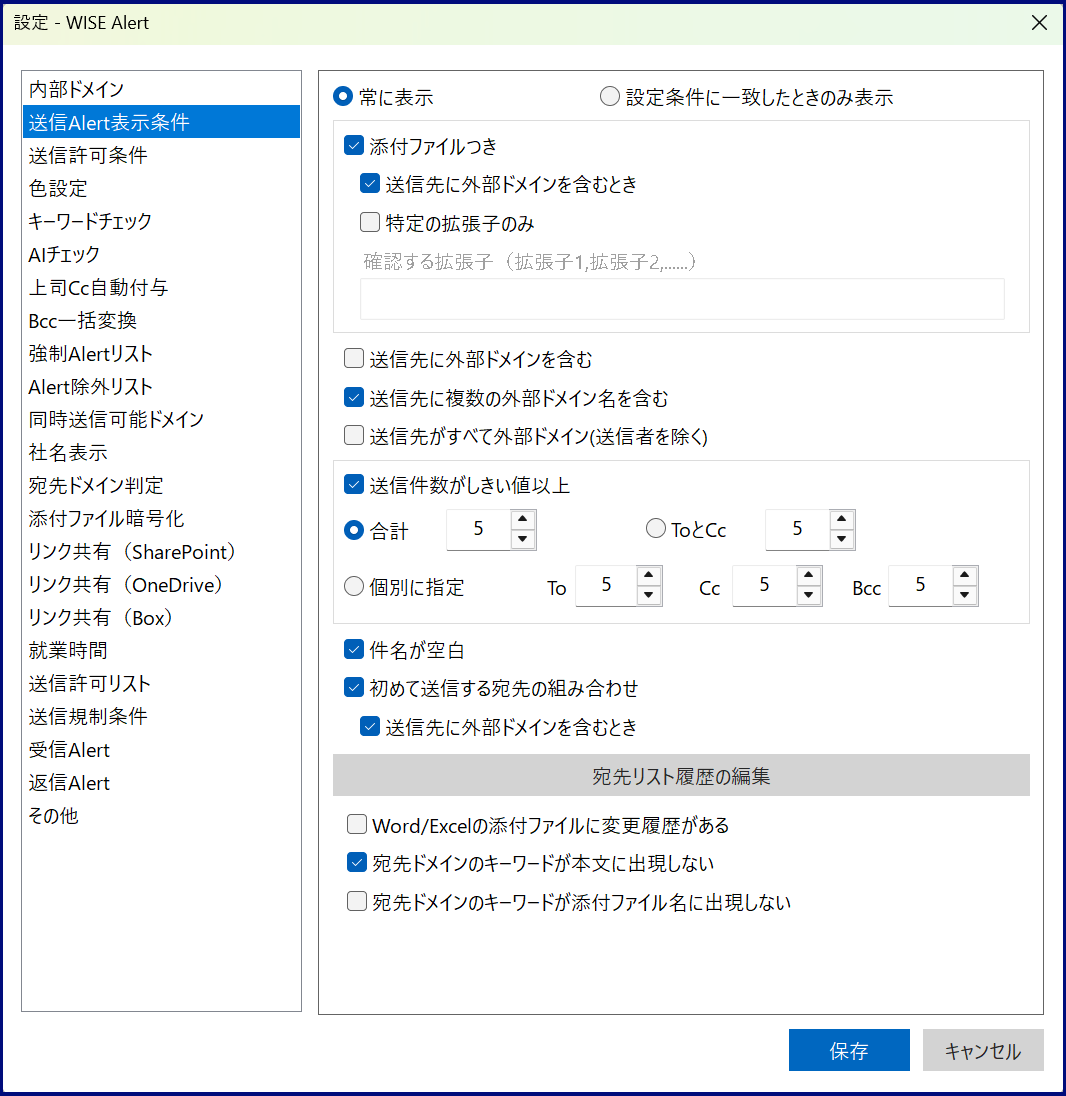
Task: Open 社名表示 settings
Action: tap(161, 452)
